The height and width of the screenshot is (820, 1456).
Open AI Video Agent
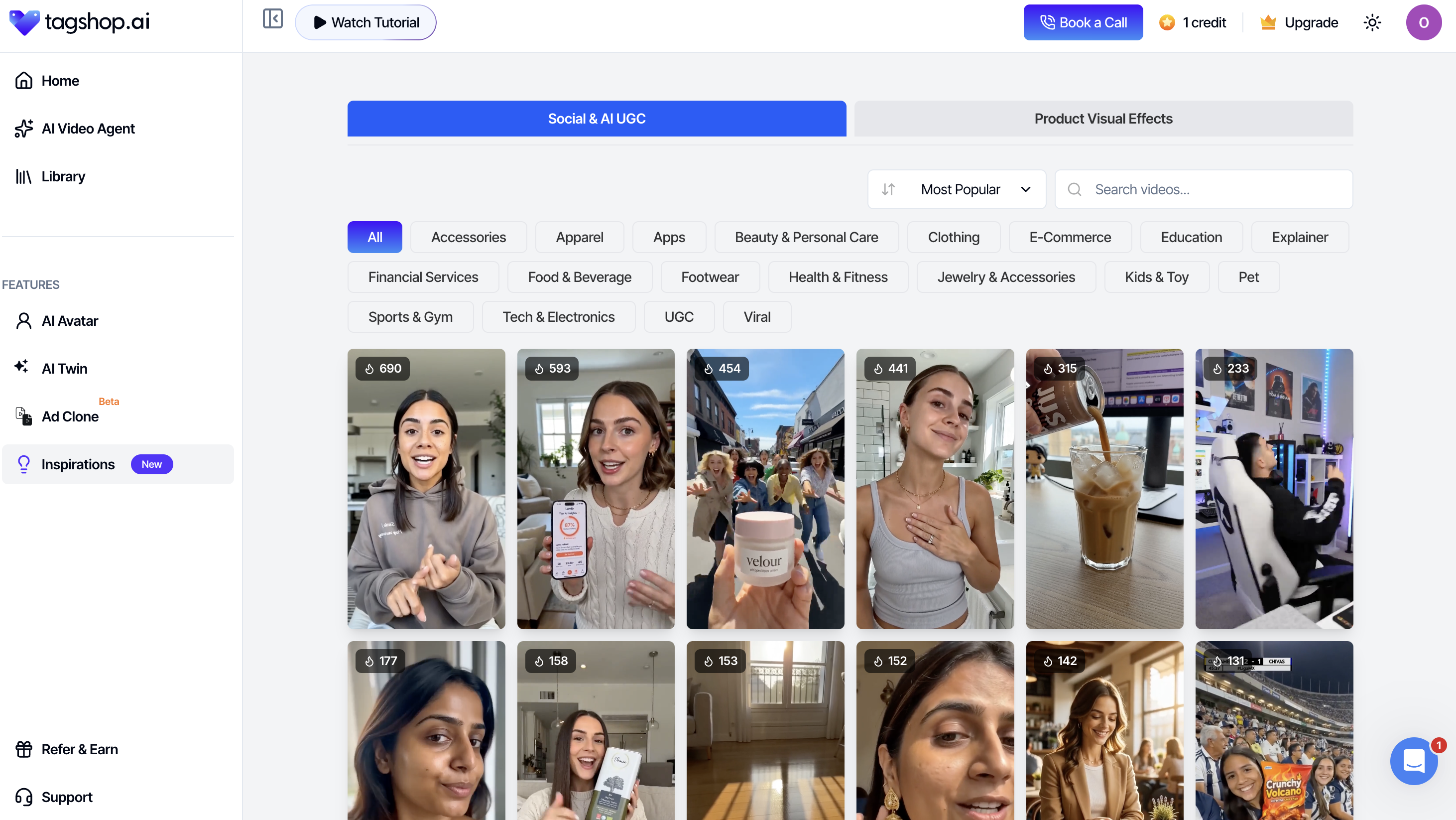(118, 129)
